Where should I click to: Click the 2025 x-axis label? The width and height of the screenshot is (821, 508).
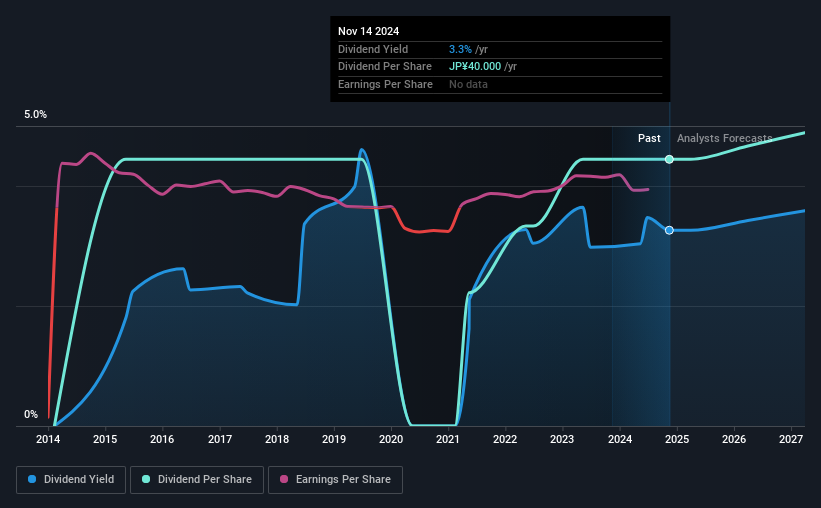click(677, 439)
